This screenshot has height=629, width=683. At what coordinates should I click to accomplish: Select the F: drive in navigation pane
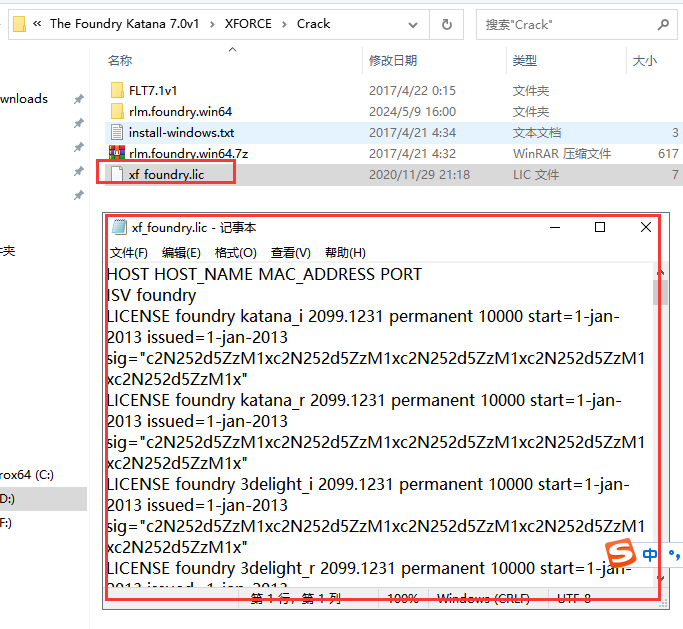coord(6,523)
